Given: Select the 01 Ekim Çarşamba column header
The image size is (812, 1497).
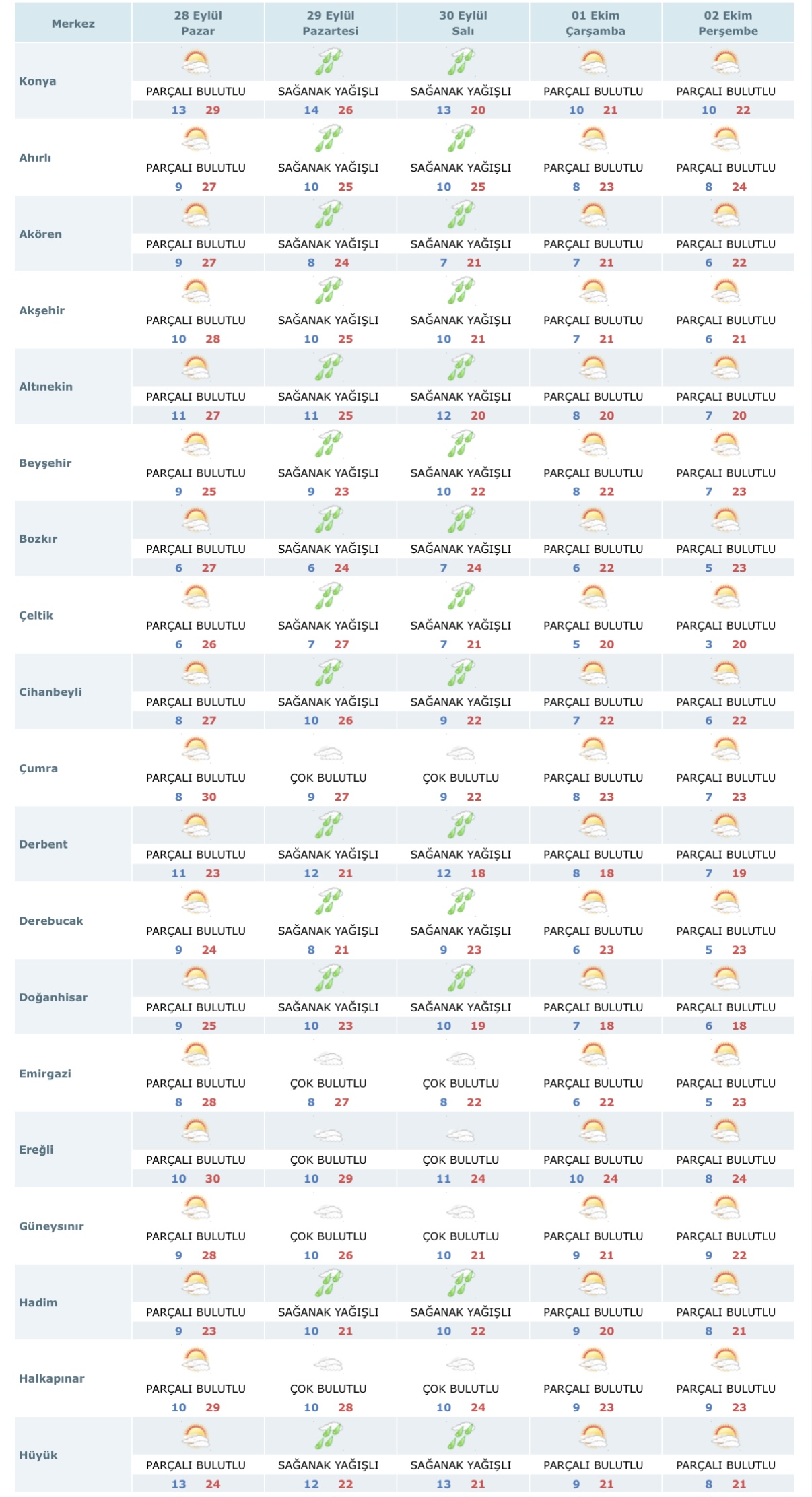Looking at the screenshot, I should tap(595, 23).
